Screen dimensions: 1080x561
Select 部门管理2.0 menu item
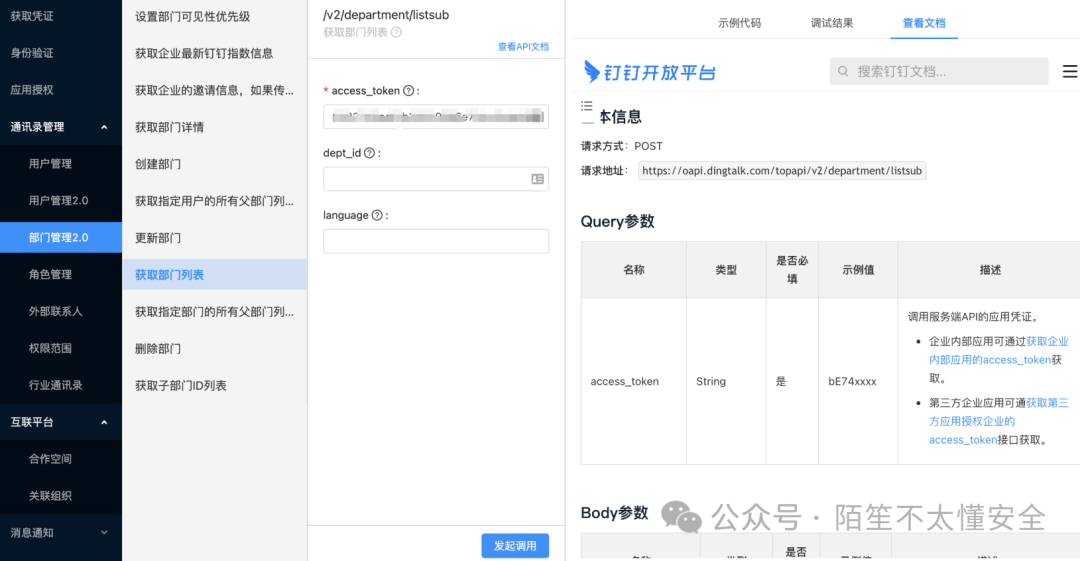point(61,237)
